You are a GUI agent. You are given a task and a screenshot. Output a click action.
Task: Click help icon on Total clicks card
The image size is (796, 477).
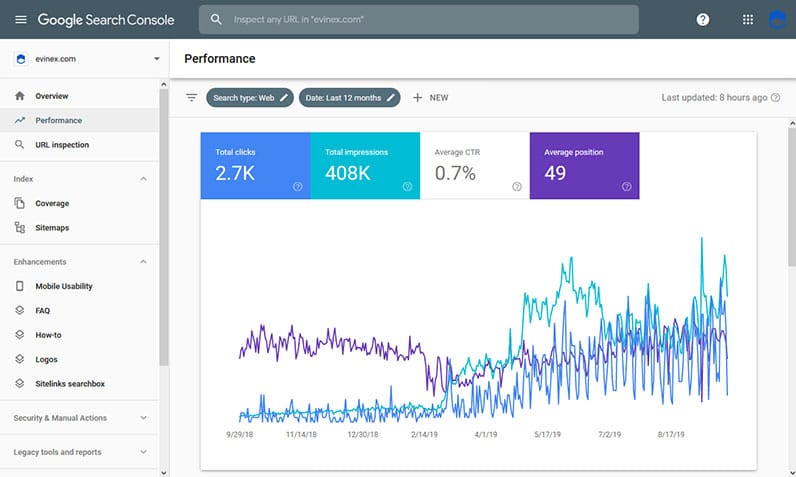pyautogui.click(x=297, y=187)
